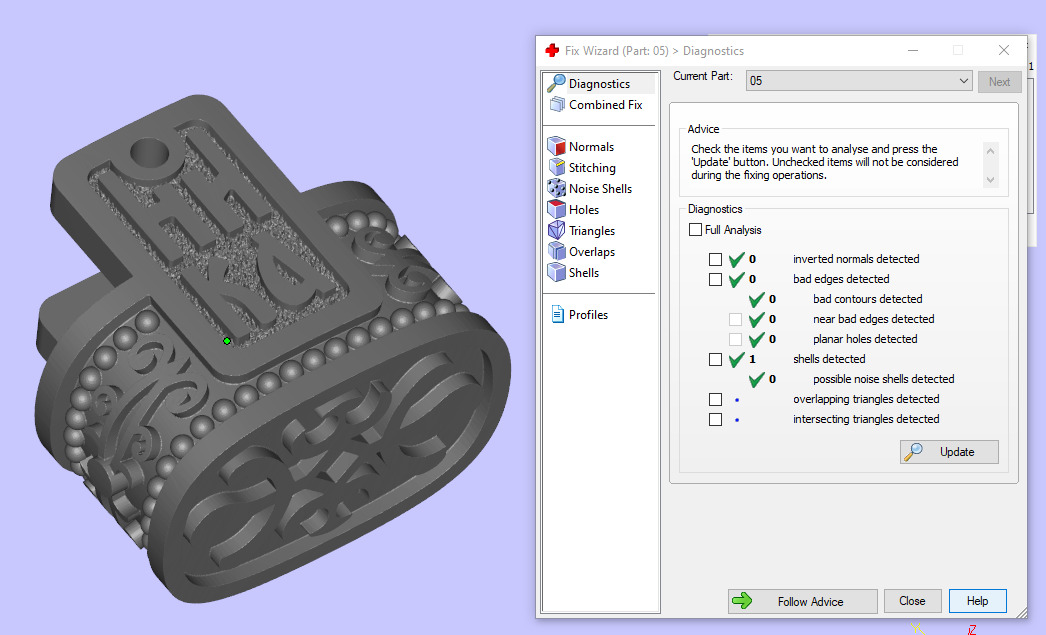This screenshot has height=635, width=1046.
Task: Click the Profiles label in sidebar
Action: (x=588, y=315)
